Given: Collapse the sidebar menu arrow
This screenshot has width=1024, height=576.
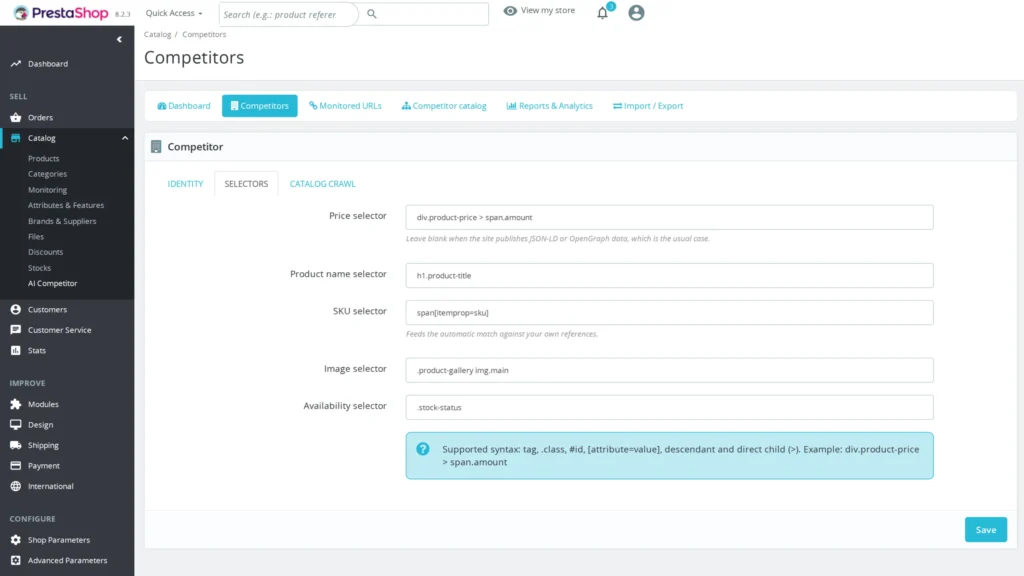Looking at the screenshot, I should point(119,39).
